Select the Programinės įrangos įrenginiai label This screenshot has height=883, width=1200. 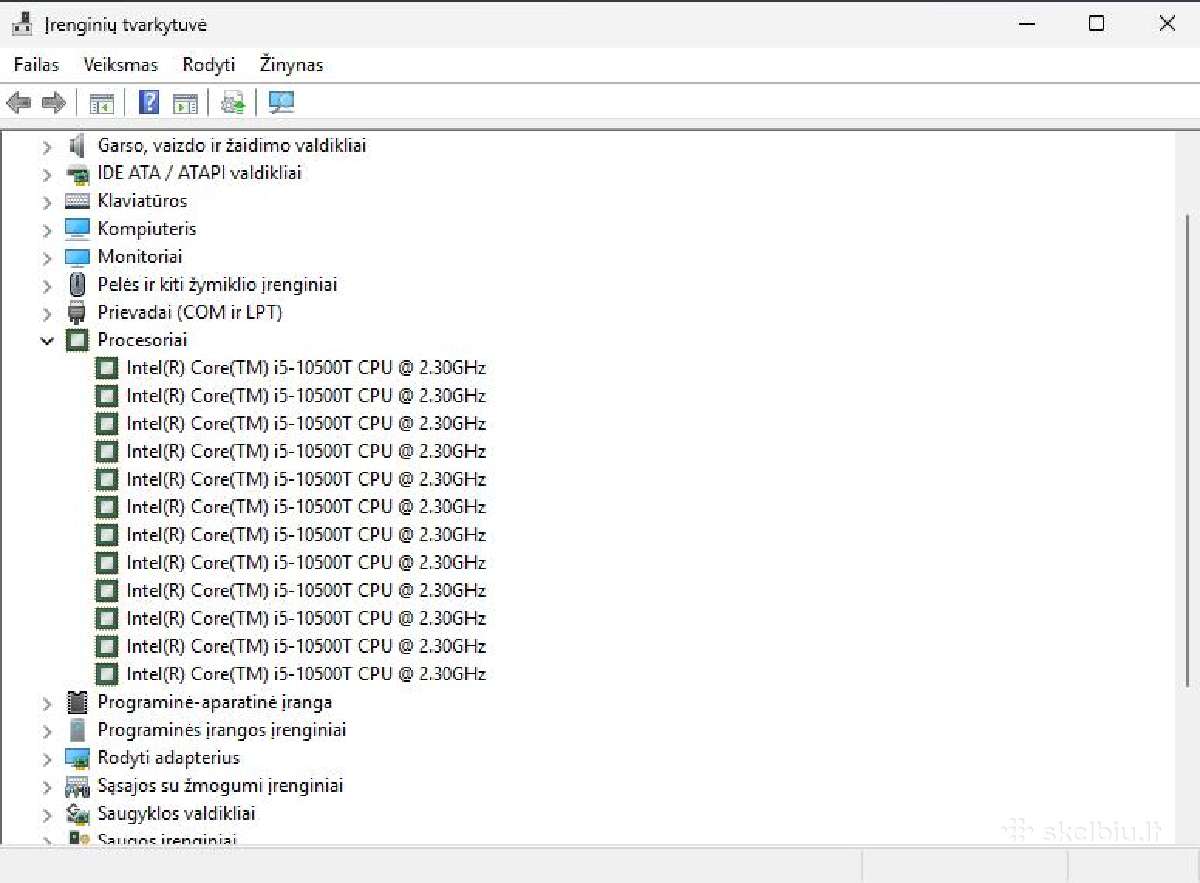click(222, 730)
